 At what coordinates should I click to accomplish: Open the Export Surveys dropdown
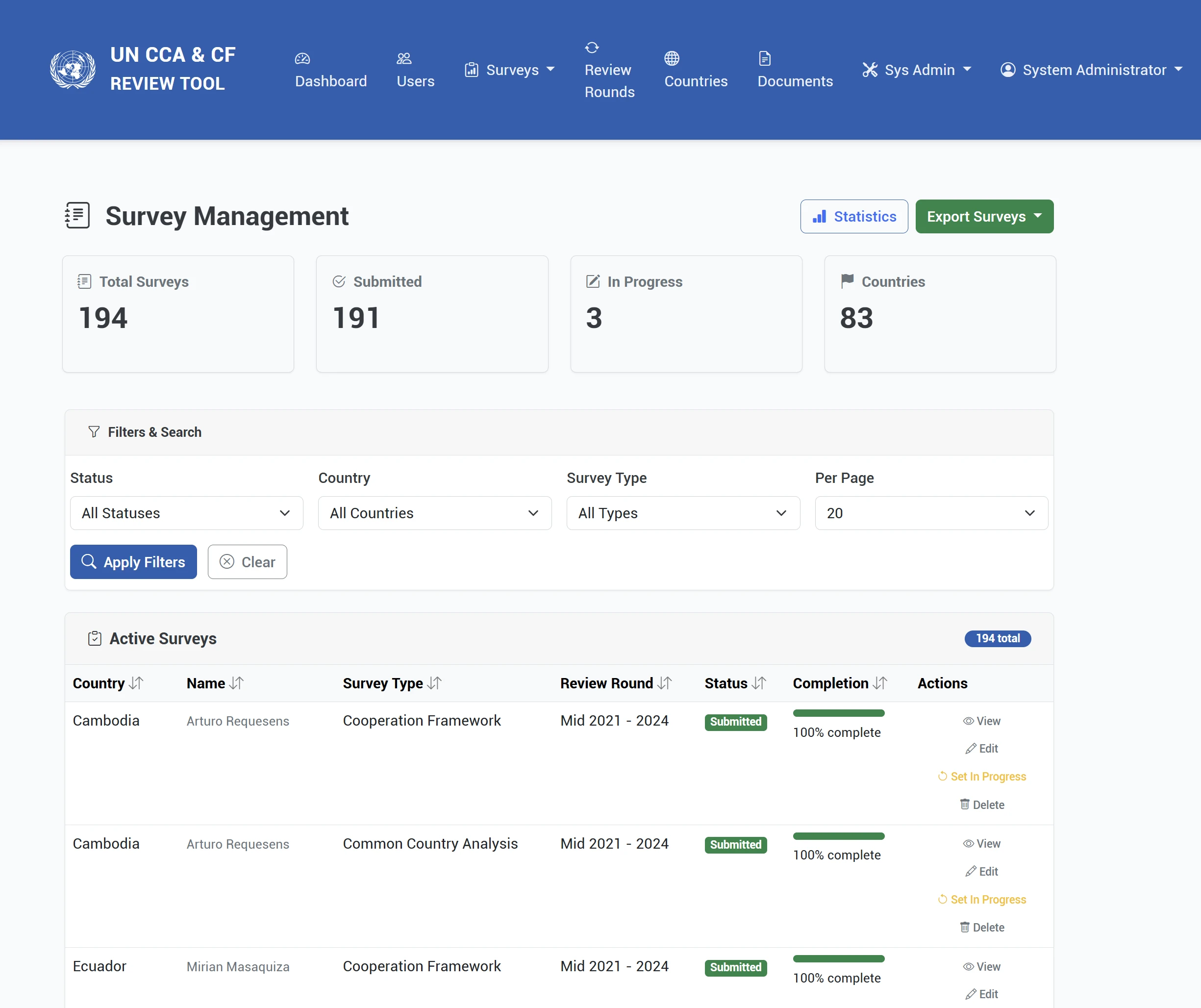click(984, 216)
